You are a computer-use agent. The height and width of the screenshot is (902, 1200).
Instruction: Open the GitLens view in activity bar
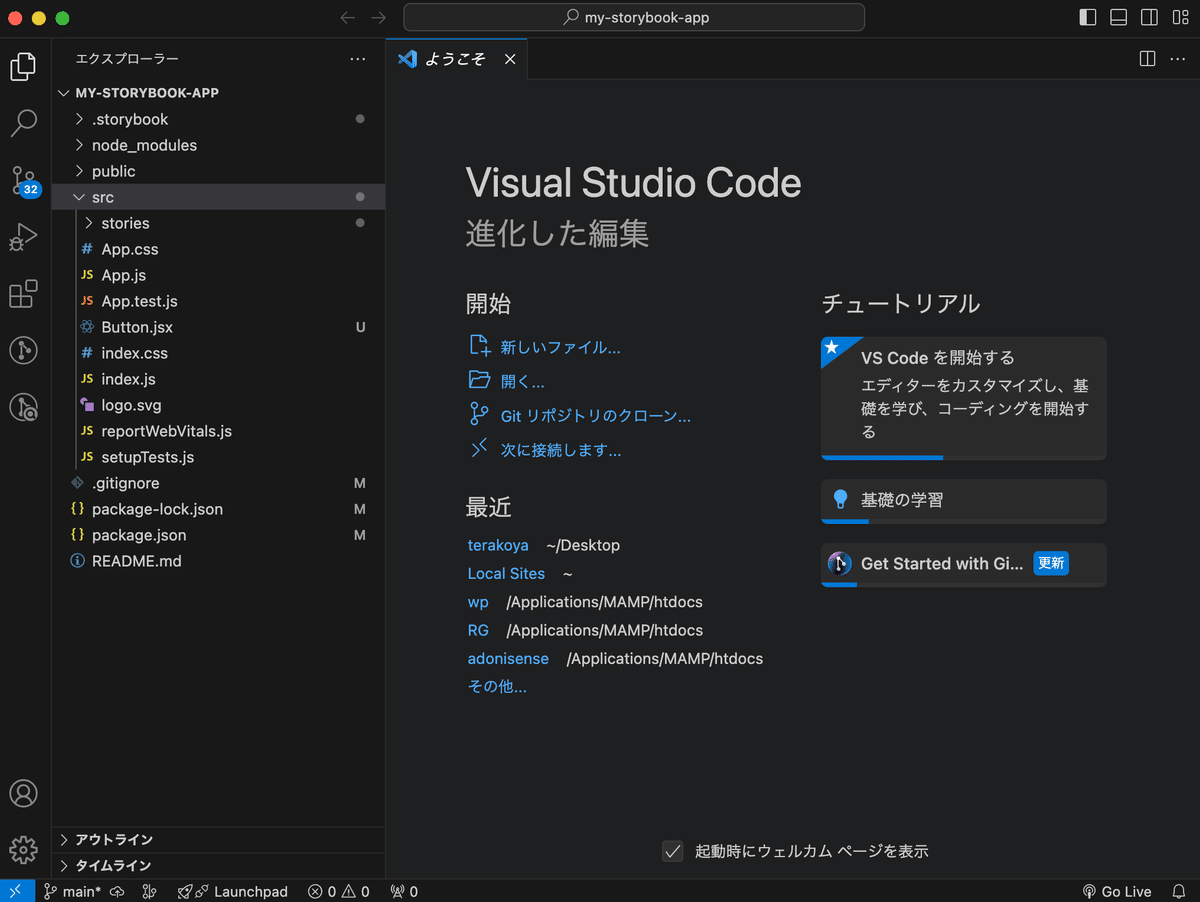(x=24, y=350)
